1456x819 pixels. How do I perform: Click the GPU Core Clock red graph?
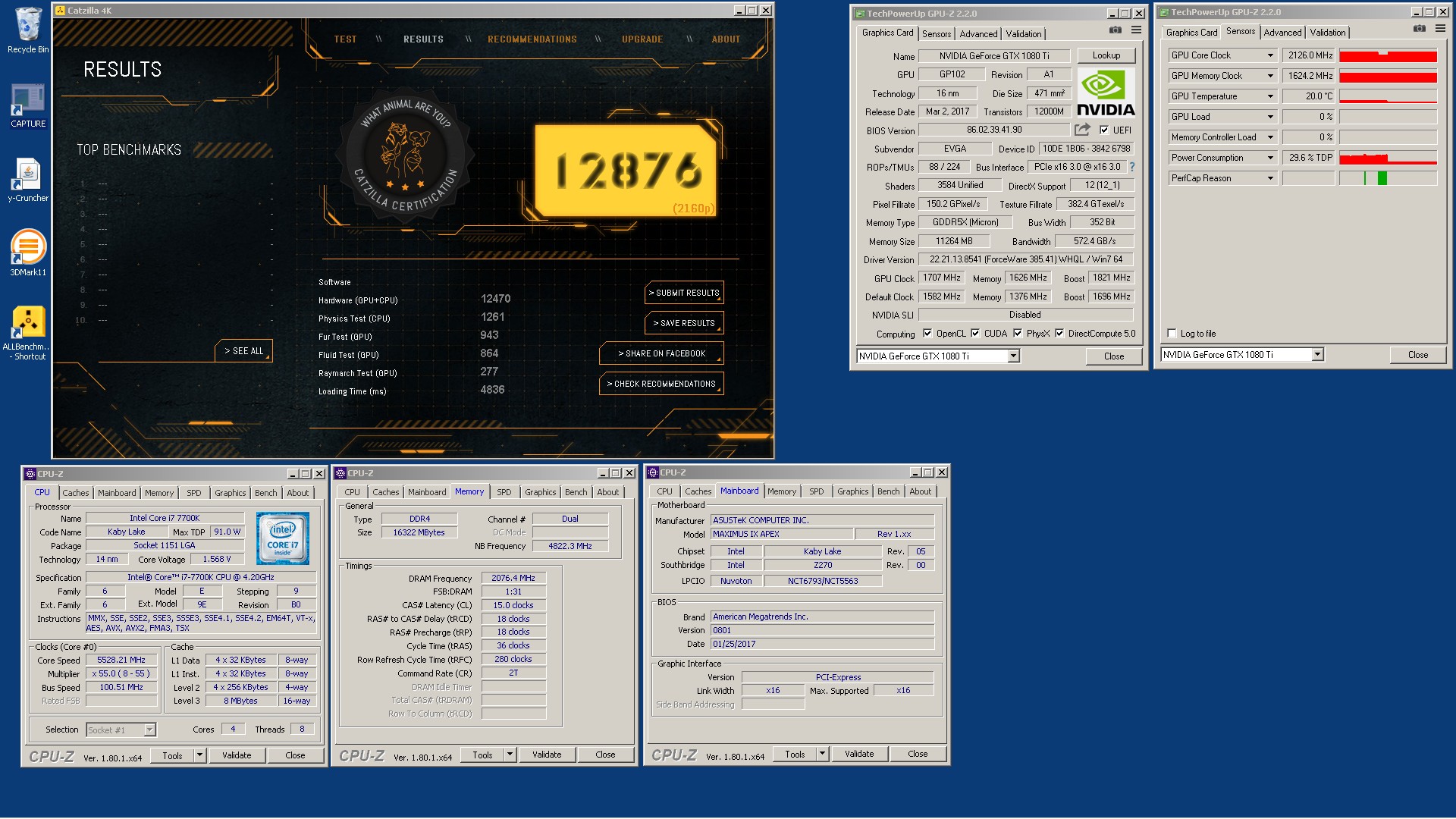point(1388,55)
